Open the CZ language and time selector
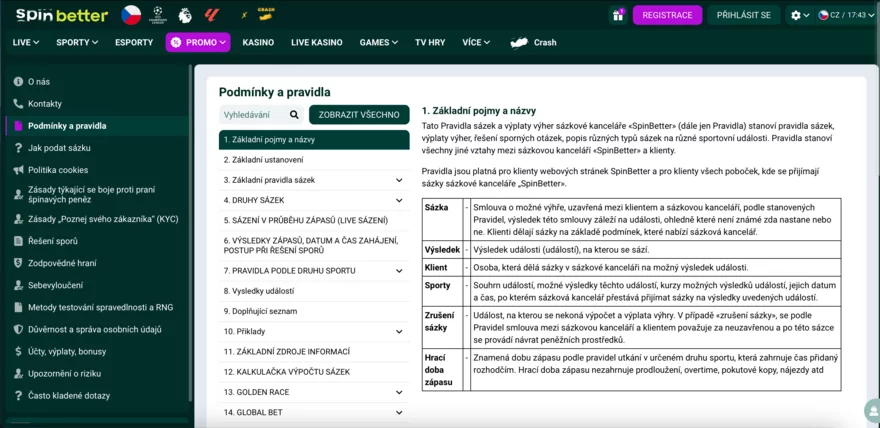The height and width of the screenshot is (428, 880). [x=842, y=15]
